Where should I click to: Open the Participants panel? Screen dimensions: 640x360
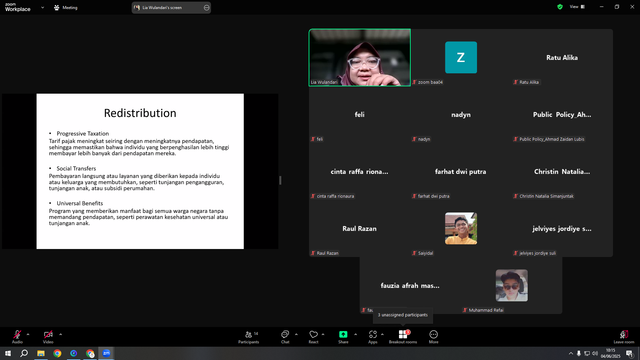[x=249, y=336]
